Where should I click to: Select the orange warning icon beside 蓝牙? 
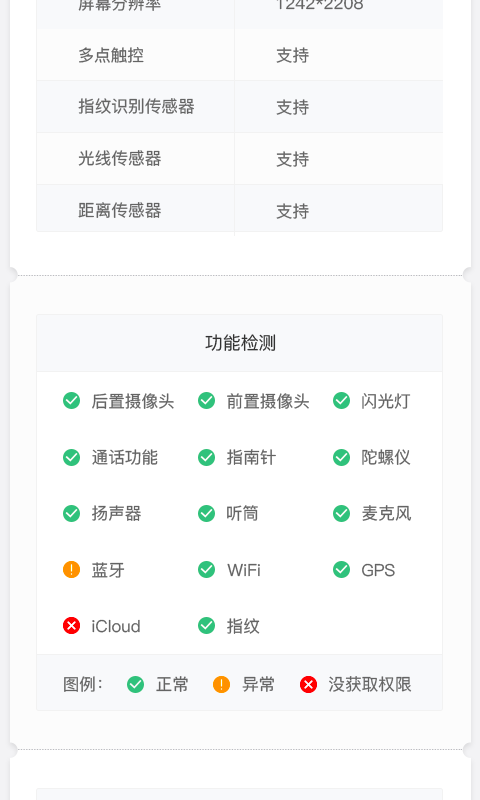pyautogui.click(x=71, y=569)
